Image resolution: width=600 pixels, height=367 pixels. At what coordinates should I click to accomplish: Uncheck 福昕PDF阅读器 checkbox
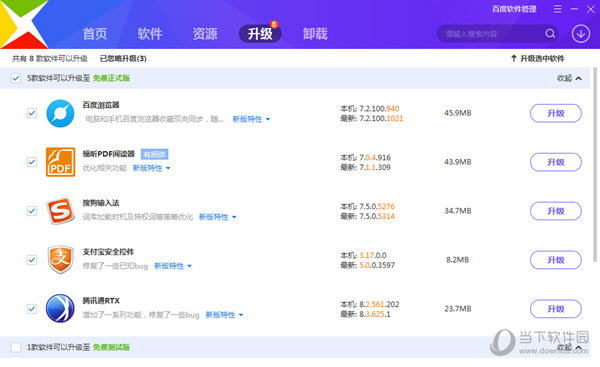[32, 162]
